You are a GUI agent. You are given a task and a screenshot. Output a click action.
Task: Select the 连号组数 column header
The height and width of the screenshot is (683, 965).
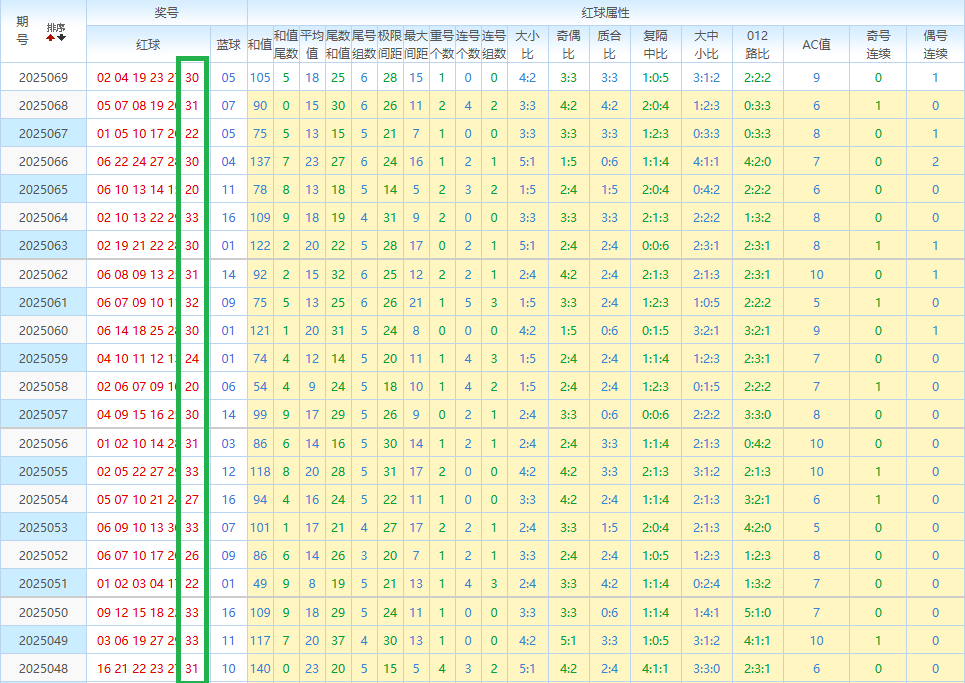pyautogui.click(x=494, y=44)
